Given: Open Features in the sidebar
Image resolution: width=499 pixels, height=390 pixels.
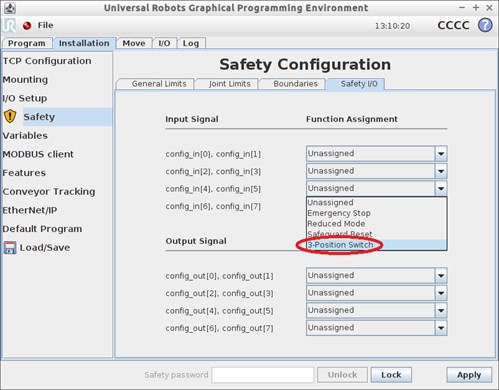Looking at the screenshot, I should click(24, 173).
